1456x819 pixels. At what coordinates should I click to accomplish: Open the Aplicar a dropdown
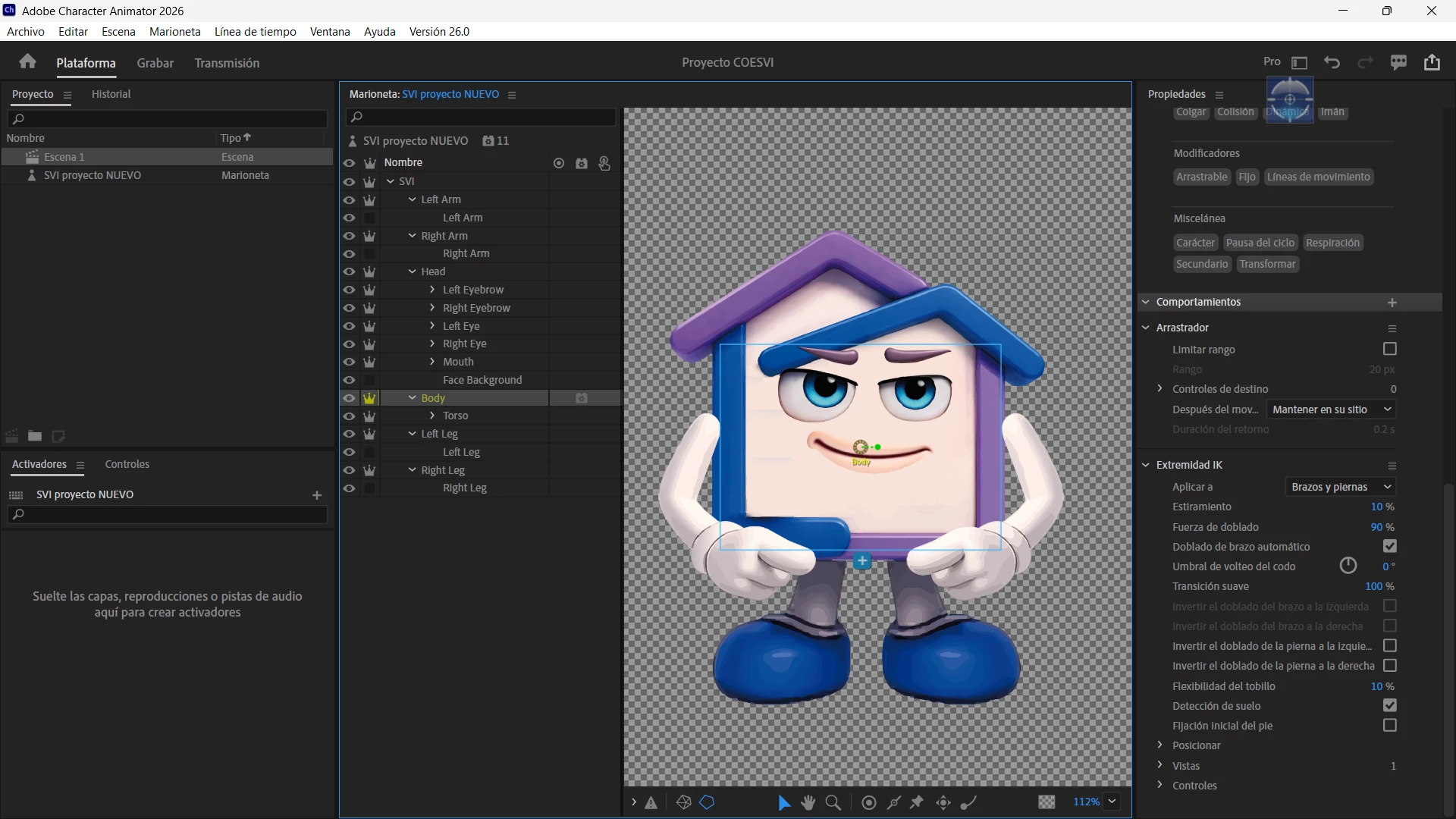point(1341,487)
